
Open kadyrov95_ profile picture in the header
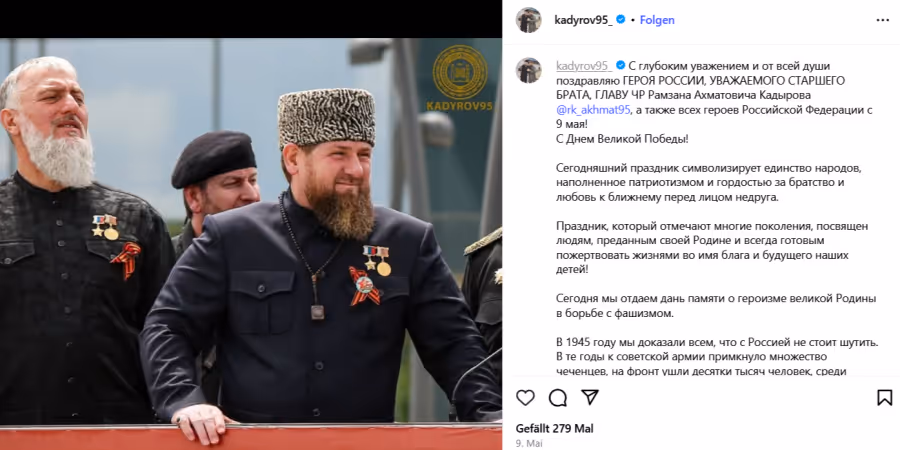529,20
